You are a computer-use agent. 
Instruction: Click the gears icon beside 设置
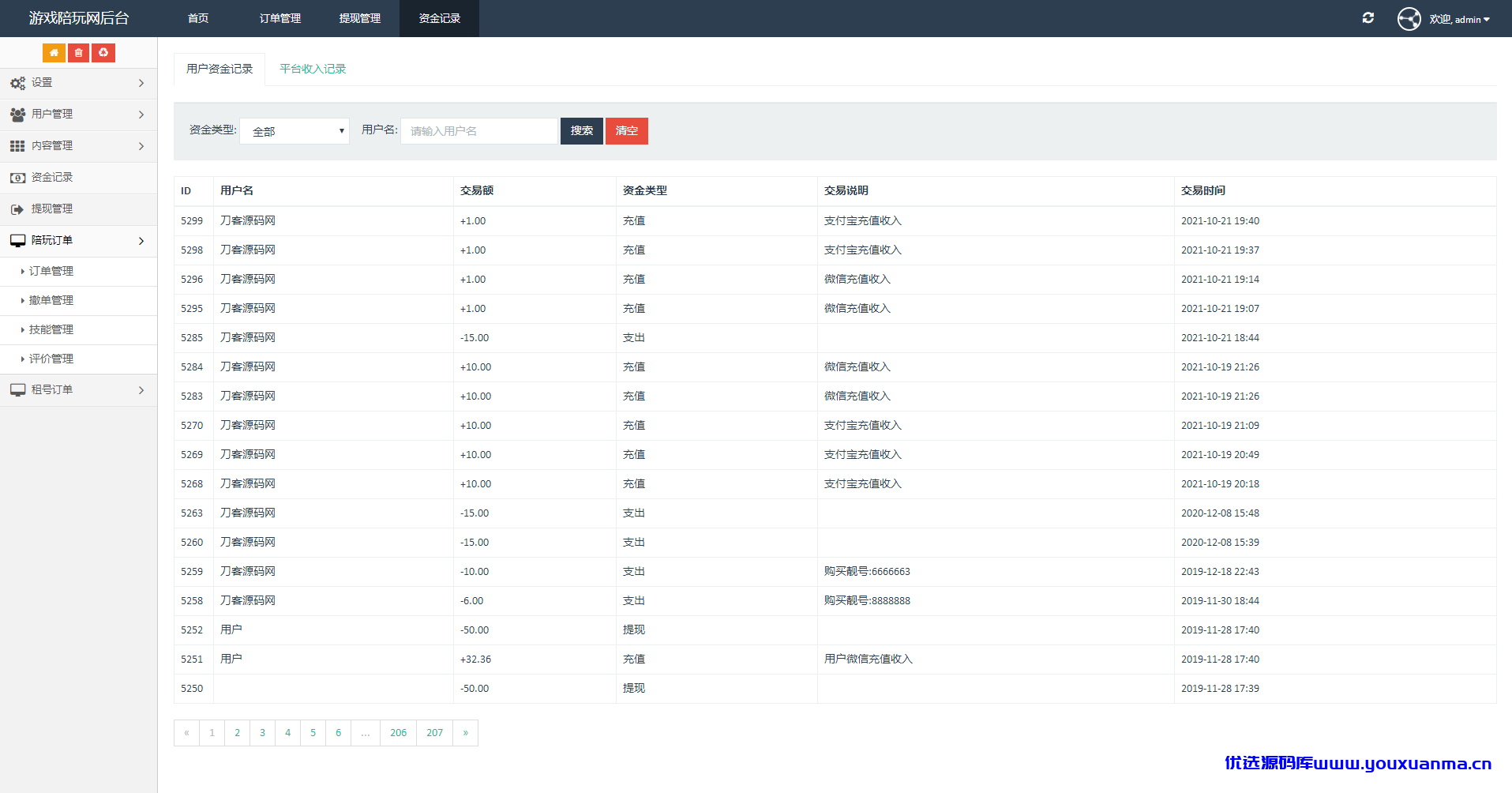point(17,83)
